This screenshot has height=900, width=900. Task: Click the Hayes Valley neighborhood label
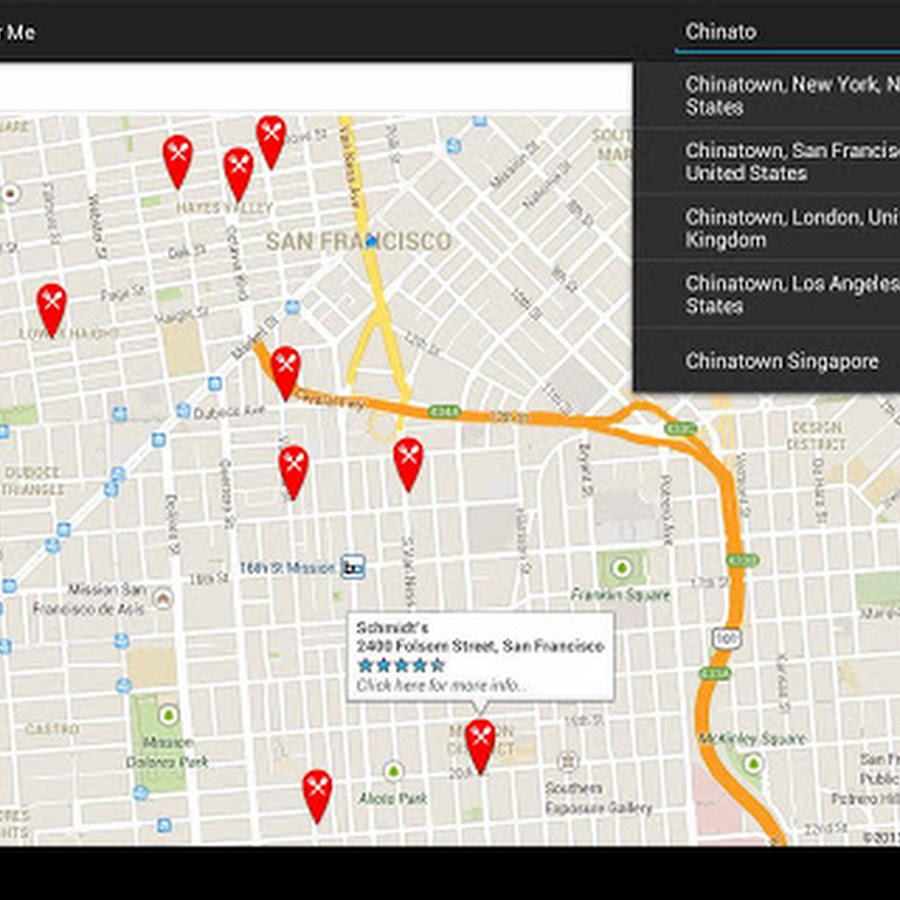223,208
